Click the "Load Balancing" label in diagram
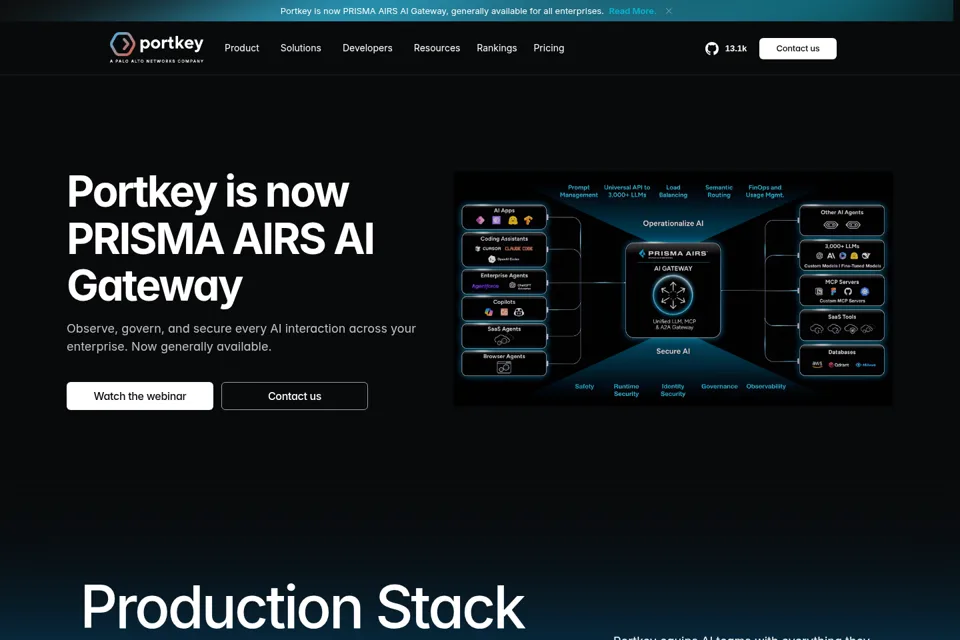The image size is (960, 640). pos(673,191)
